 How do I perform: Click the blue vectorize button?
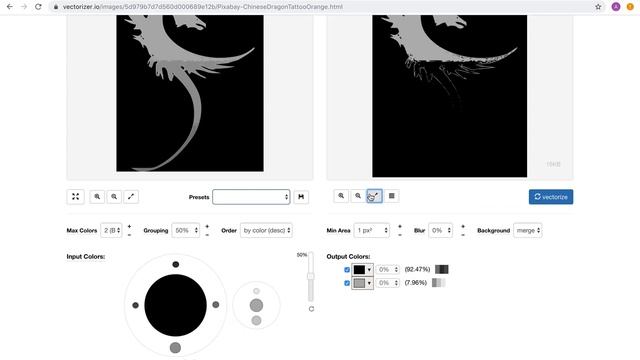(551, 197)
